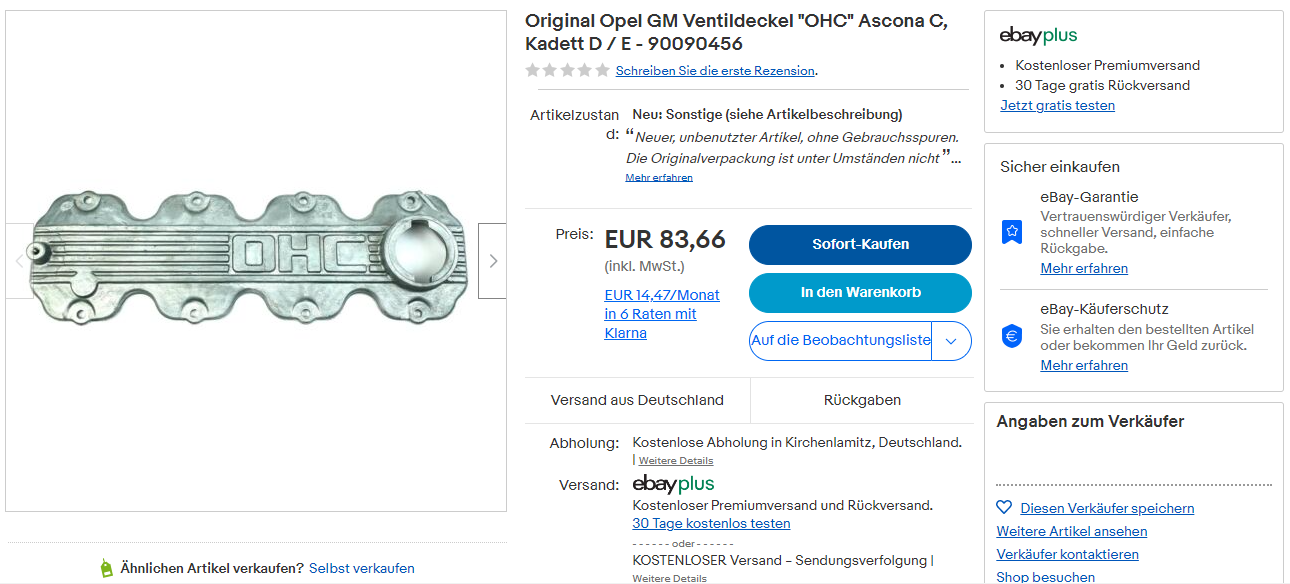Screen dimensions: 1290x584
Task: Expand the Beobachtungsliste dropdown arrow
Action: (x=951, y=341)
